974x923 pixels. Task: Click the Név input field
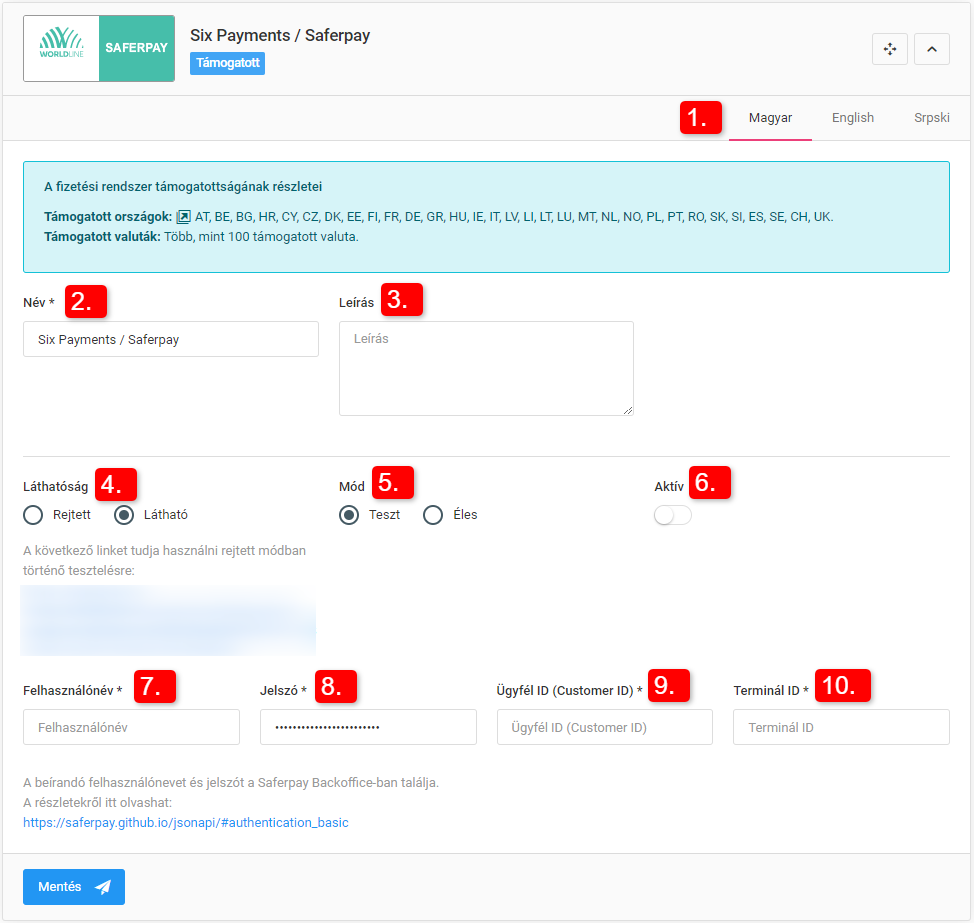coord(171,339)
